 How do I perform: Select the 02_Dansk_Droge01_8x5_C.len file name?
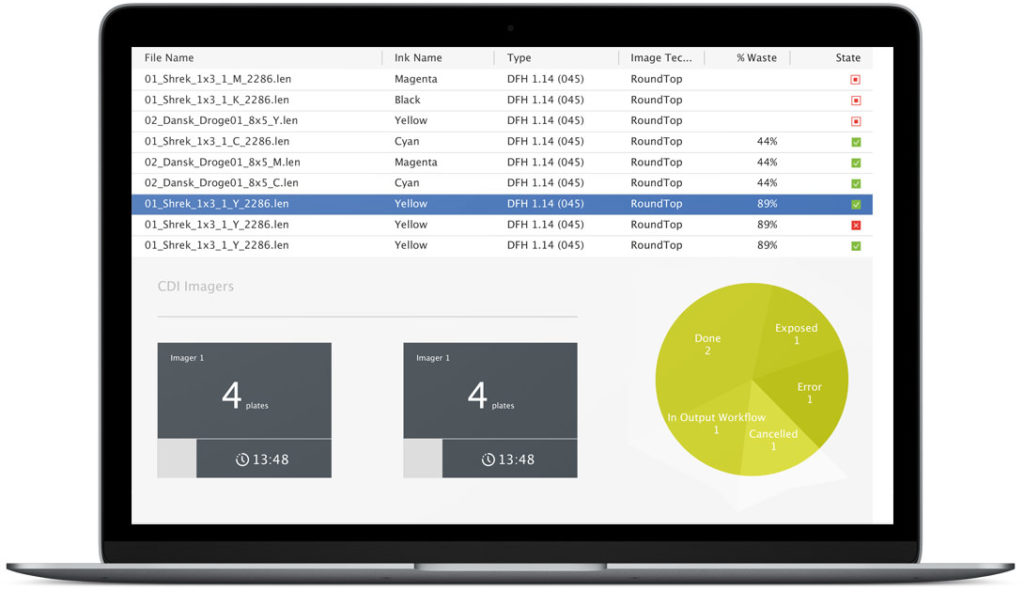221,183
